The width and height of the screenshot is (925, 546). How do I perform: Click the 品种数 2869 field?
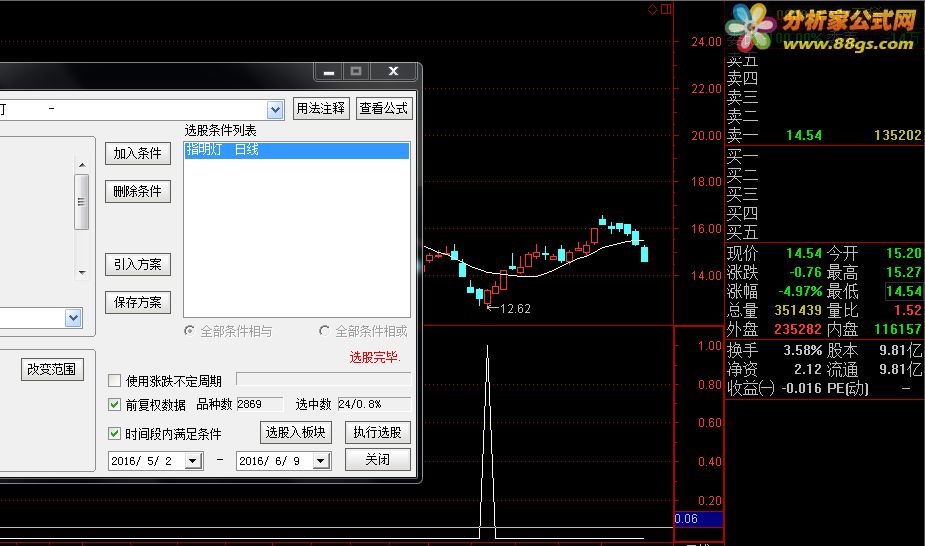point(260,404)
